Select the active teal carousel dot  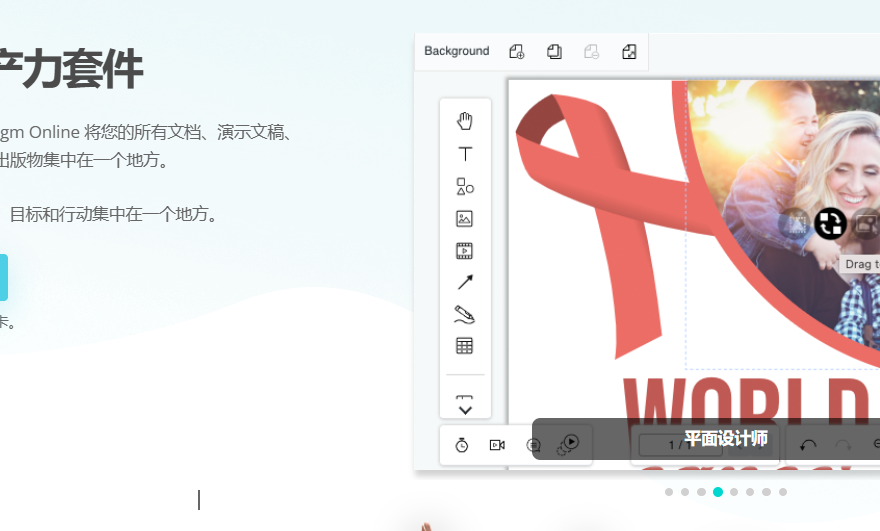718,492
